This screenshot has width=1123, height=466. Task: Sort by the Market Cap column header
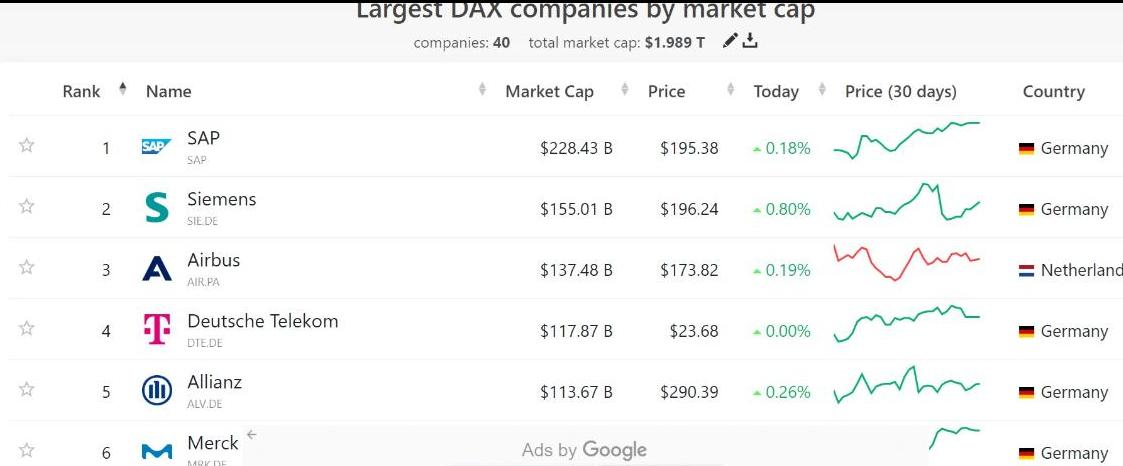pyautogui.click(x=549, y=91)
